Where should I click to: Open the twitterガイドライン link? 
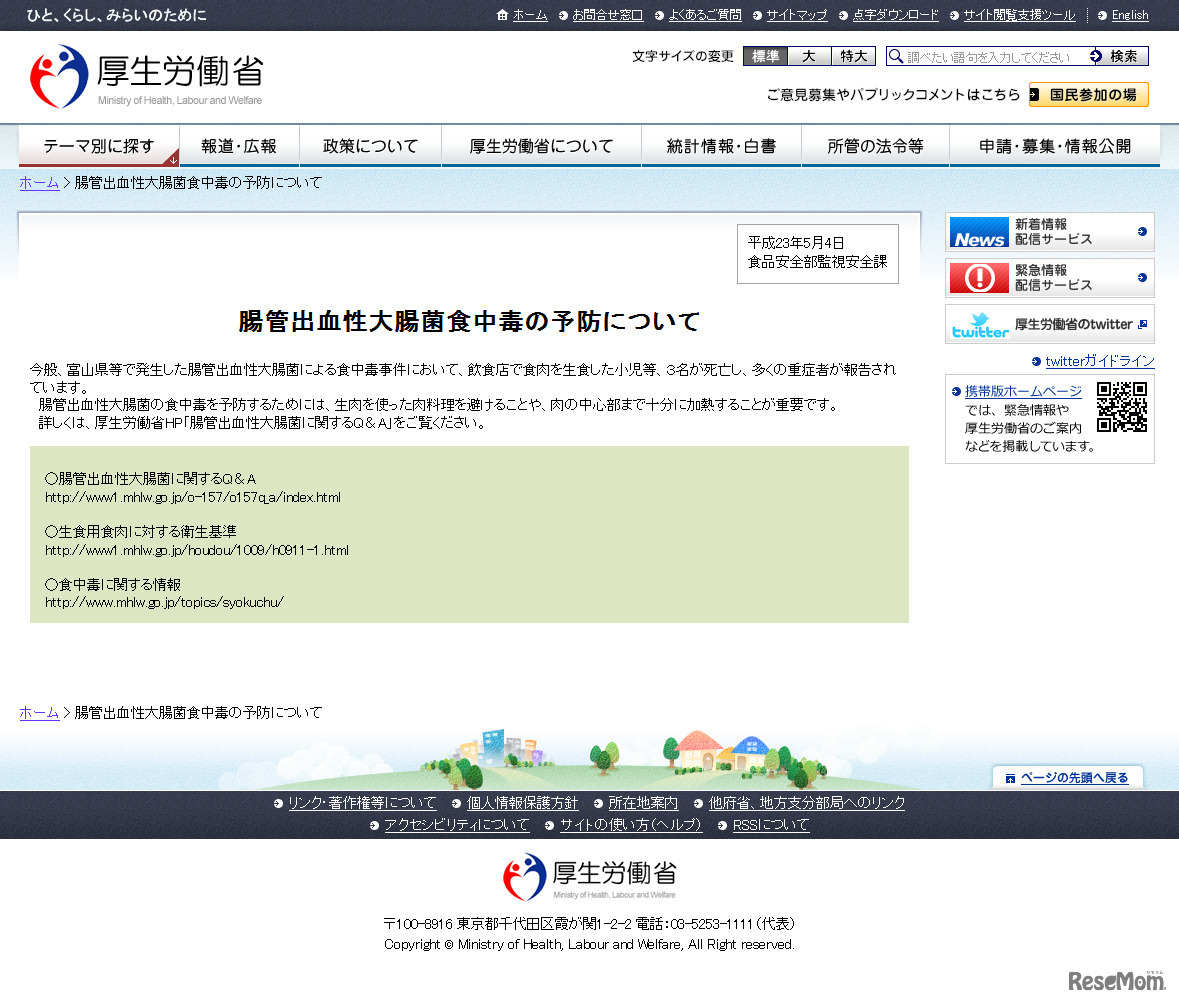click(1099, 360)
